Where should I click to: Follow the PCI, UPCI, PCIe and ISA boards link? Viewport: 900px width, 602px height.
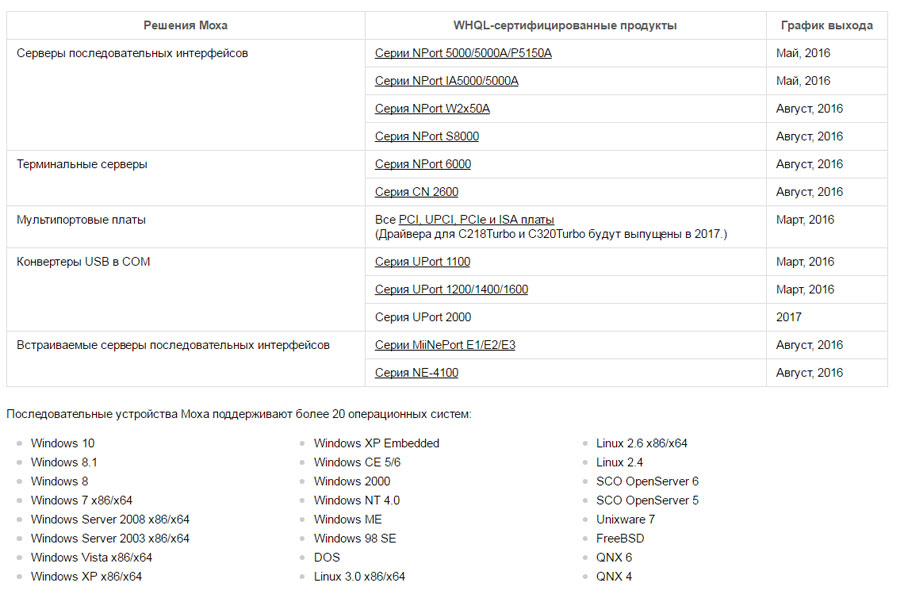[476, 220]
